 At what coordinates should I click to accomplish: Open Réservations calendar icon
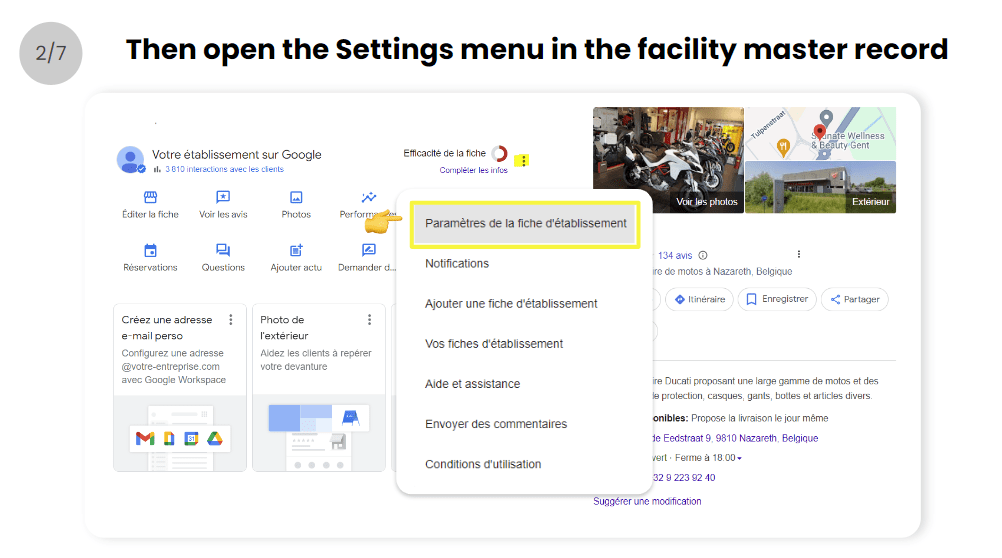(150, 250)
